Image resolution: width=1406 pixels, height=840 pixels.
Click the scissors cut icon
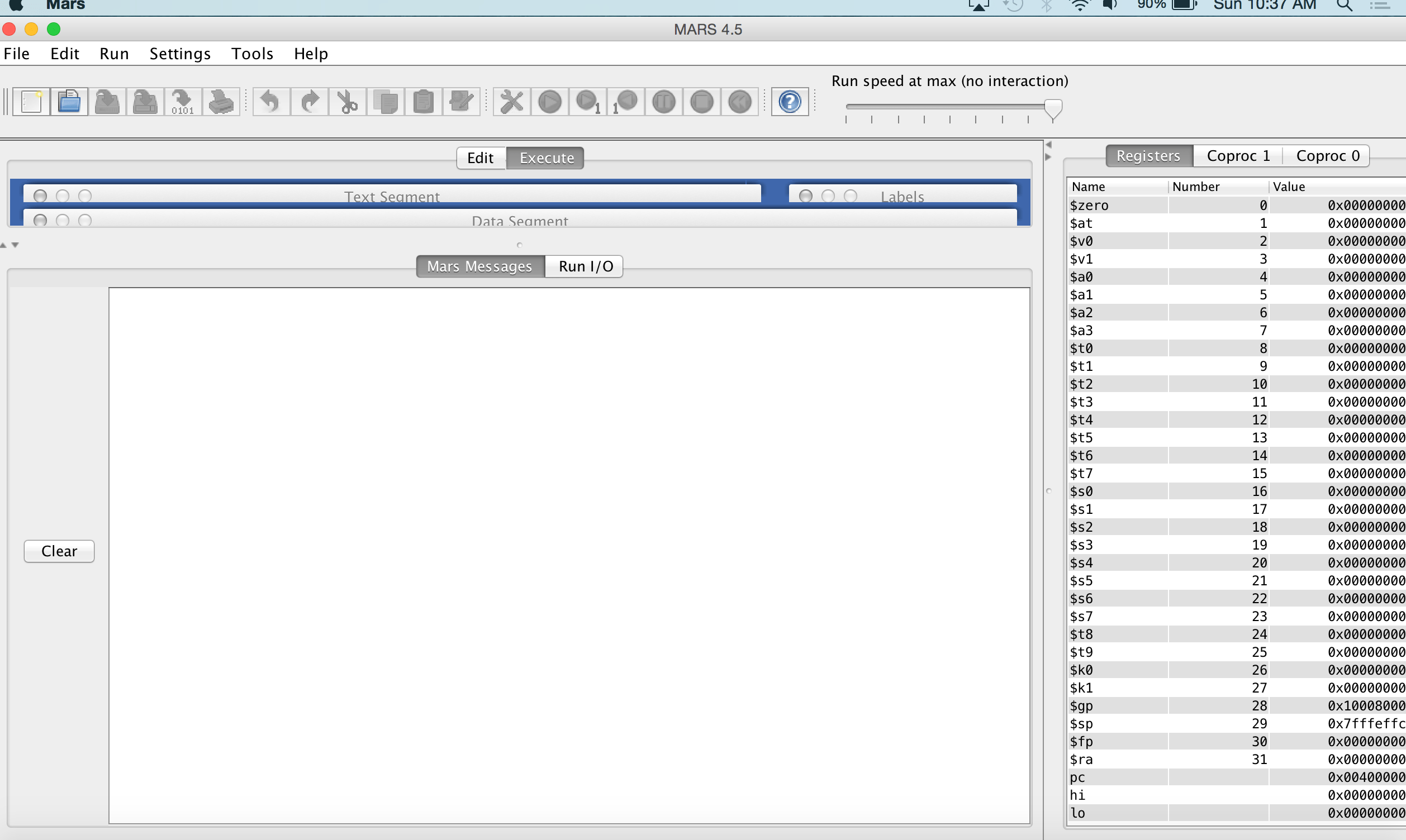coord(347,102)
